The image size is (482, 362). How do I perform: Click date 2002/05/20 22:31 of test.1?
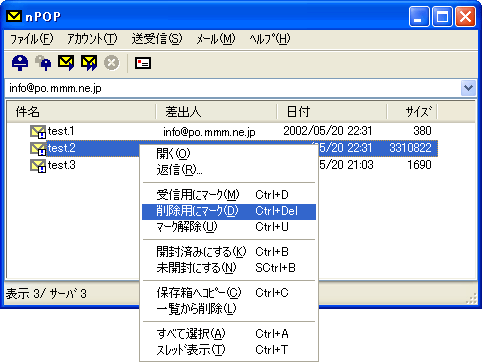pos(327,131)
